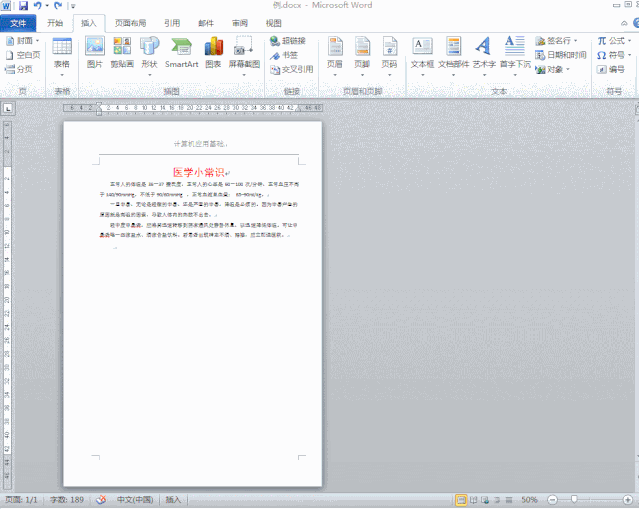Insert a Bookmark (书签)
The width and height of the screenshot is (639, 509).
(284, 55)
